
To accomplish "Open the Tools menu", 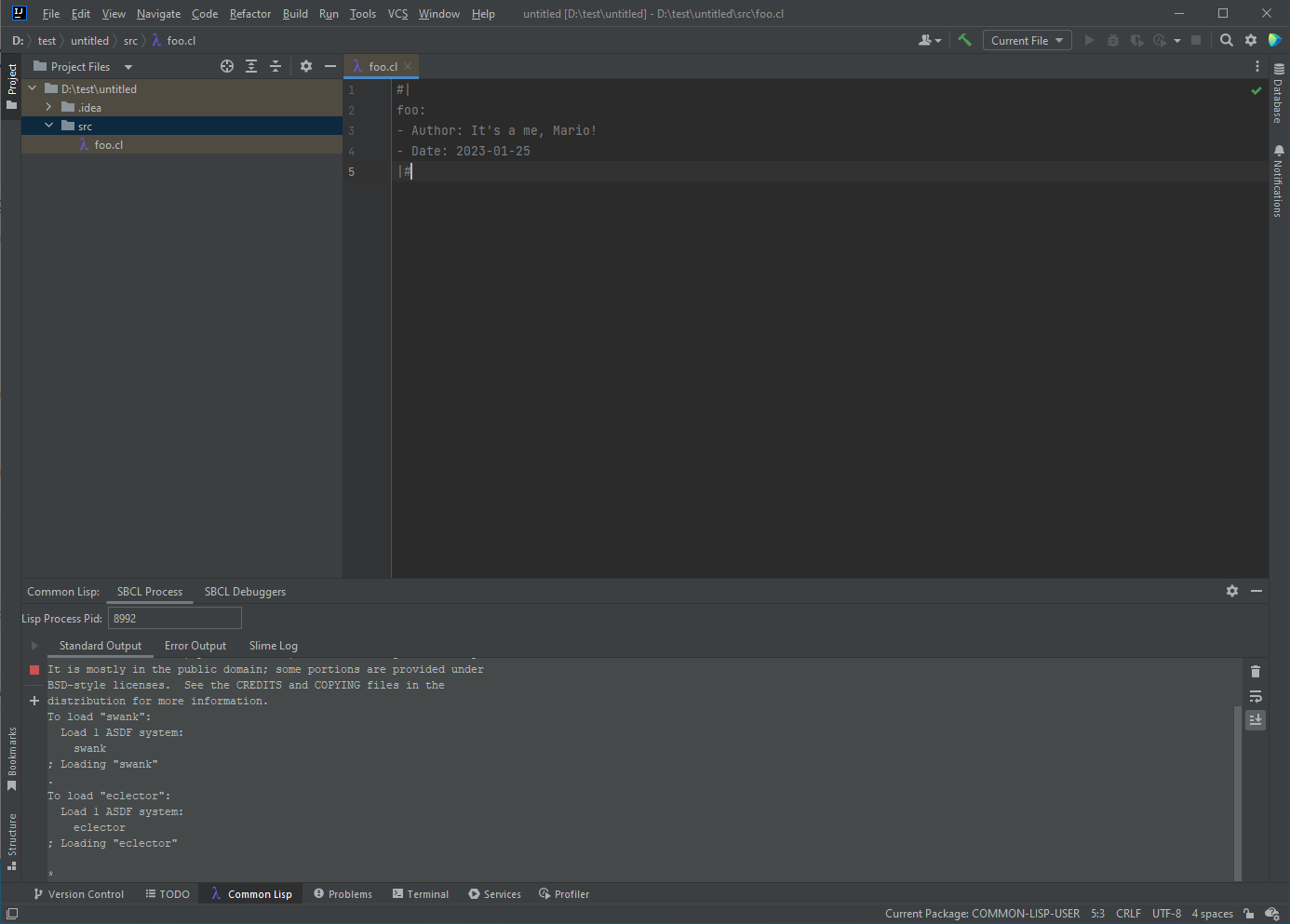I will click(363, 14).
